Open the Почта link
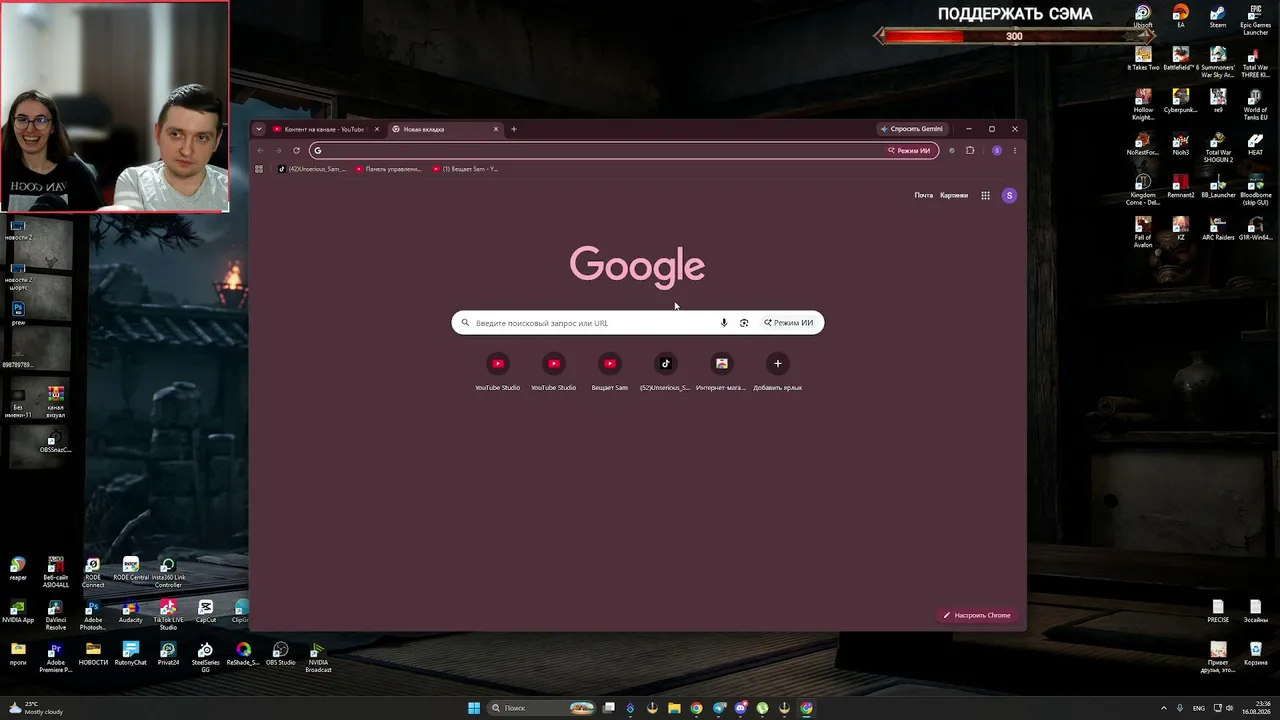This screenshot has width=1280, height=720. tap(923, 196)
